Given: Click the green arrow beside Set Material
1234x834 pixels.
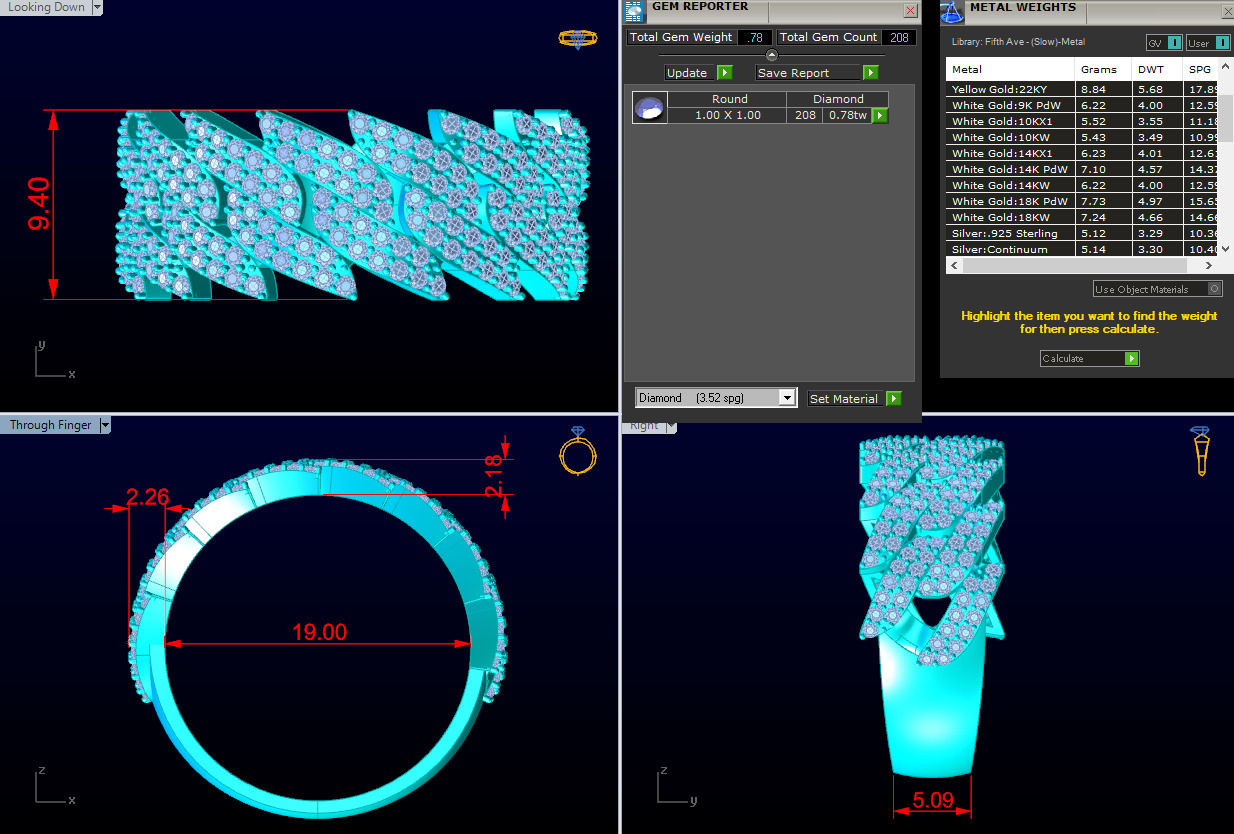Looking at the screenshot, I should pyautogui.click(x=893, y=399).
